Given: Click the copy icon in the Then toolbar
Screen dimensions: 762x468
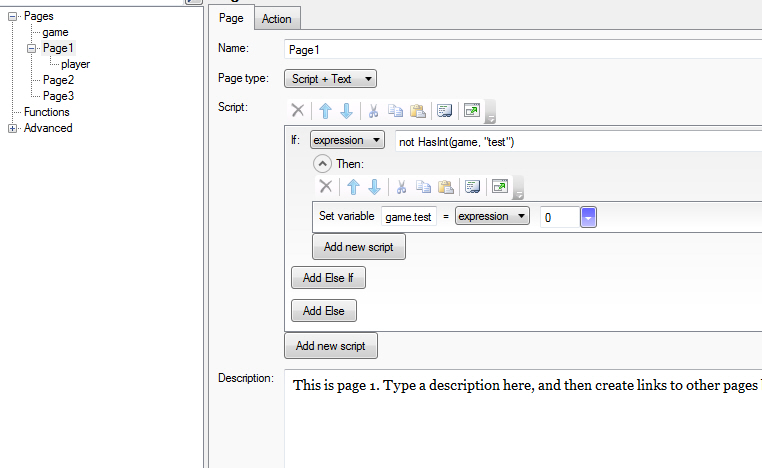Looking at the screenshot, I should [424, 187].
